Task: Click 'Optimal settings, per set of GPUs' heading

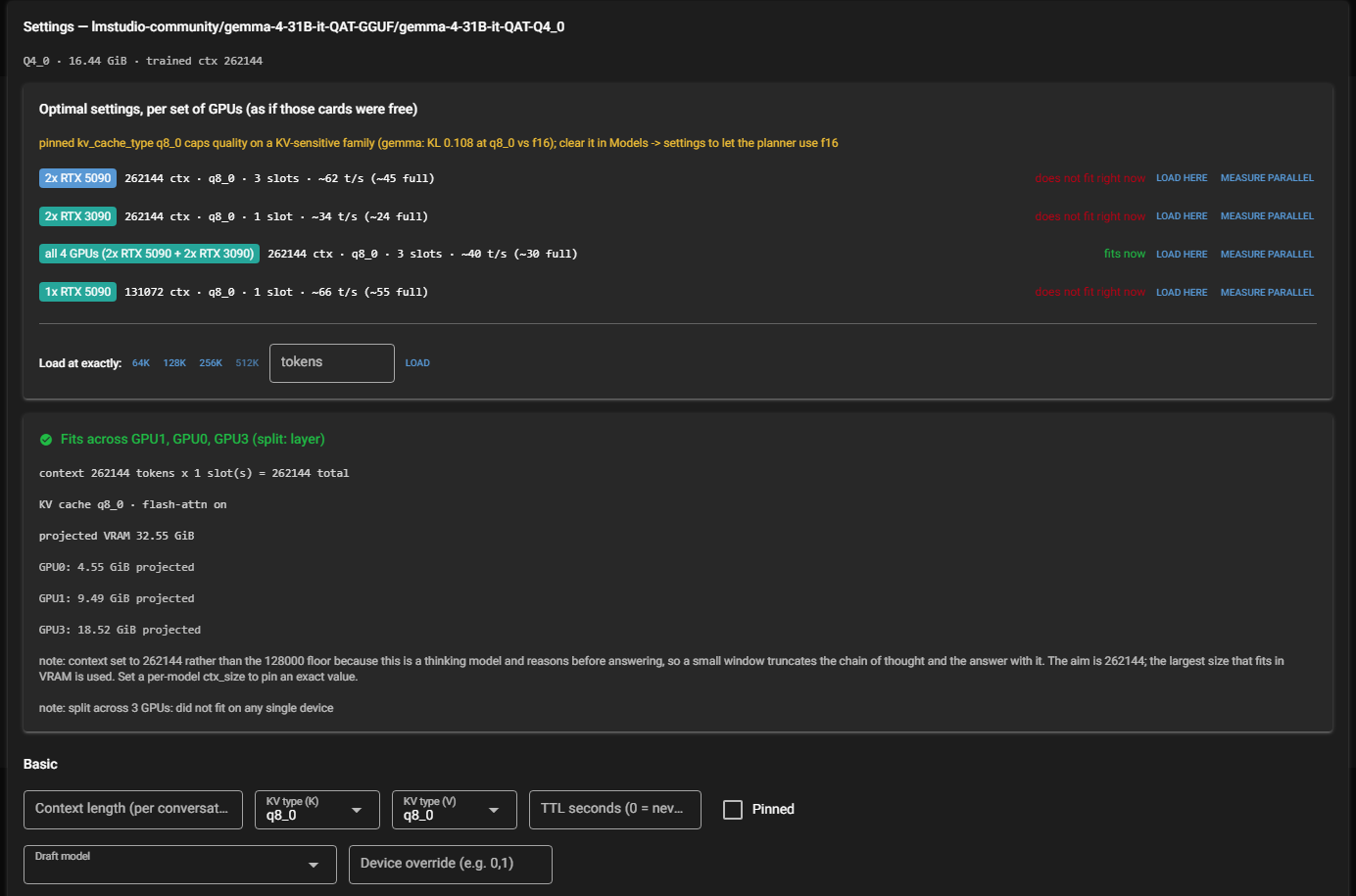Action: (228, 109)
